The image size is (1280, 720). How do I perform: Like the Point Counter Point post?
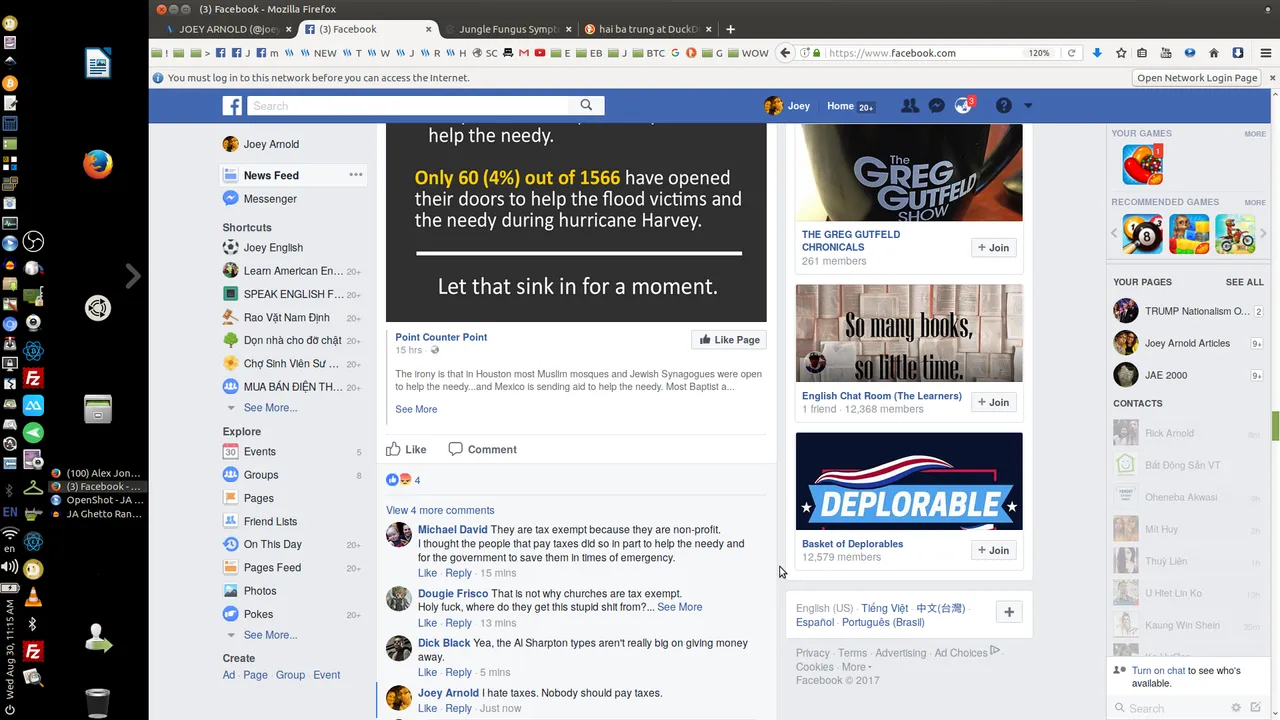407,449
